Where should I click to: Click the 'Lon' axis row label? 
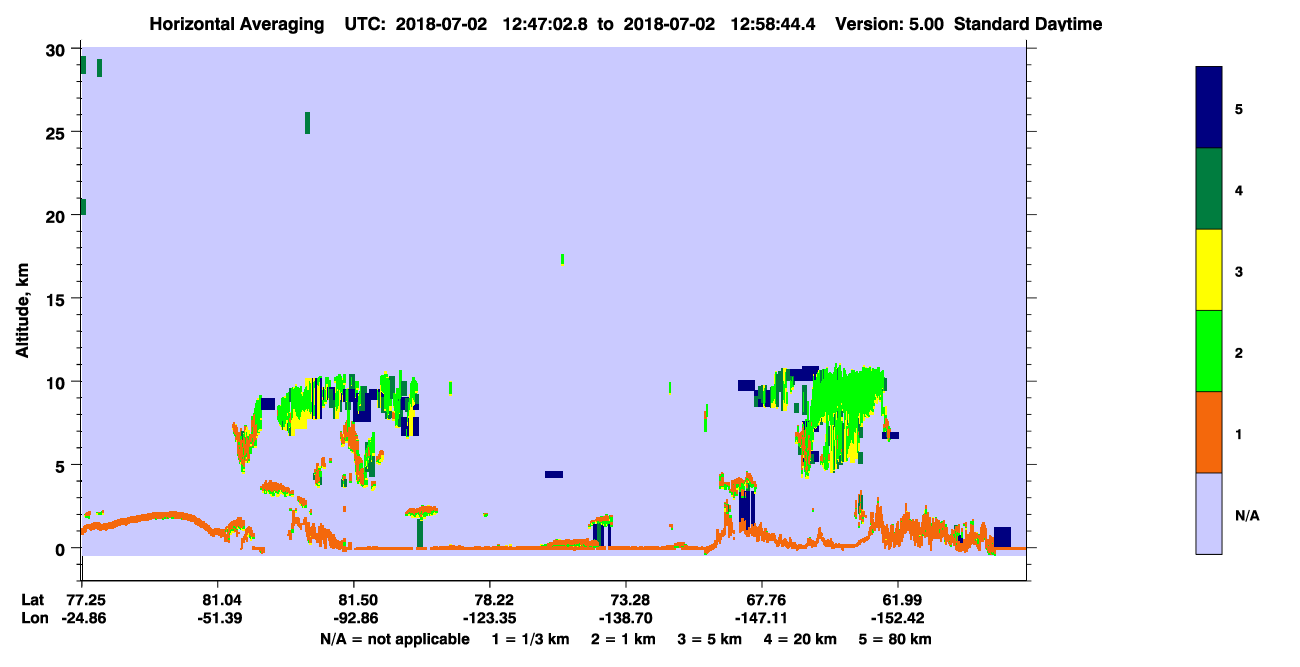tap(34, 618)
